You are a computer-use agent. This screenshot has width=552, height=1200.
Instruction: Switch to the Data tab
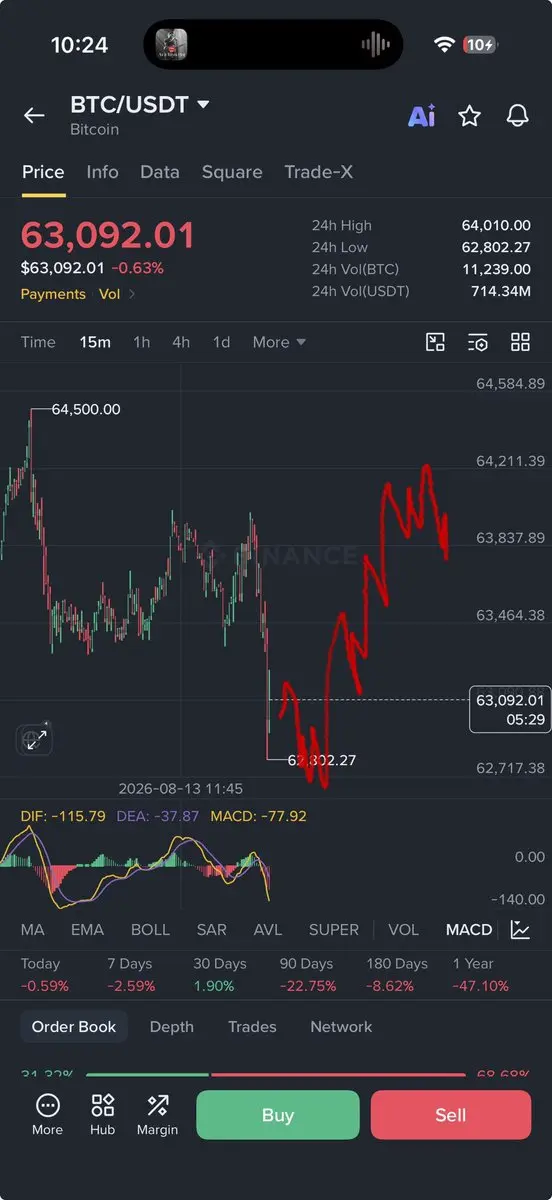[x=160, y=172]
